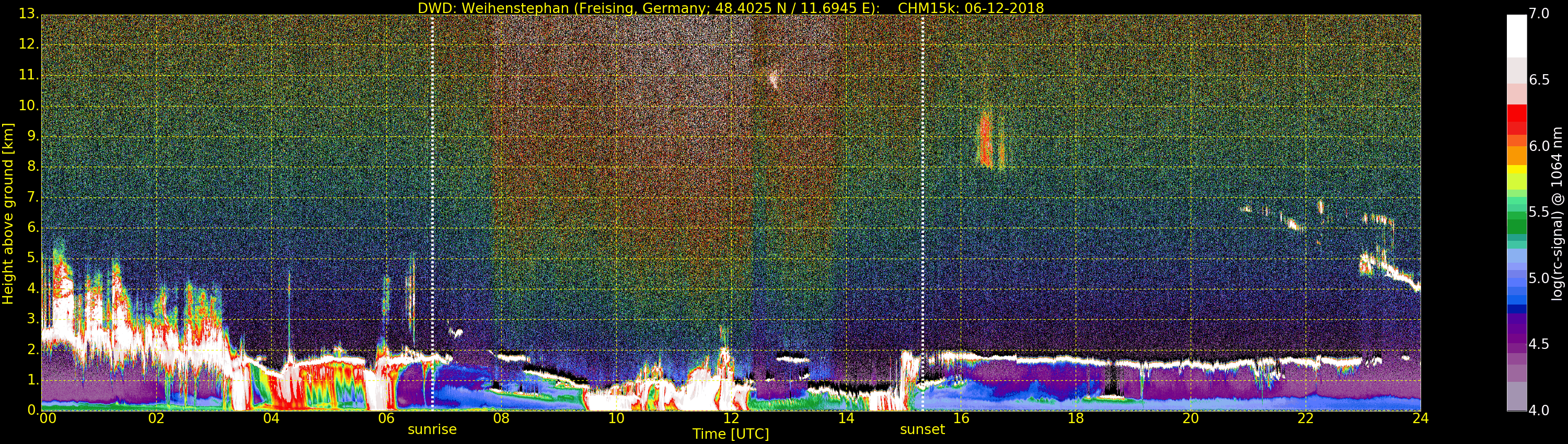
Task: Click the sunrise dotted white vertical line
Action: point(432,213)
